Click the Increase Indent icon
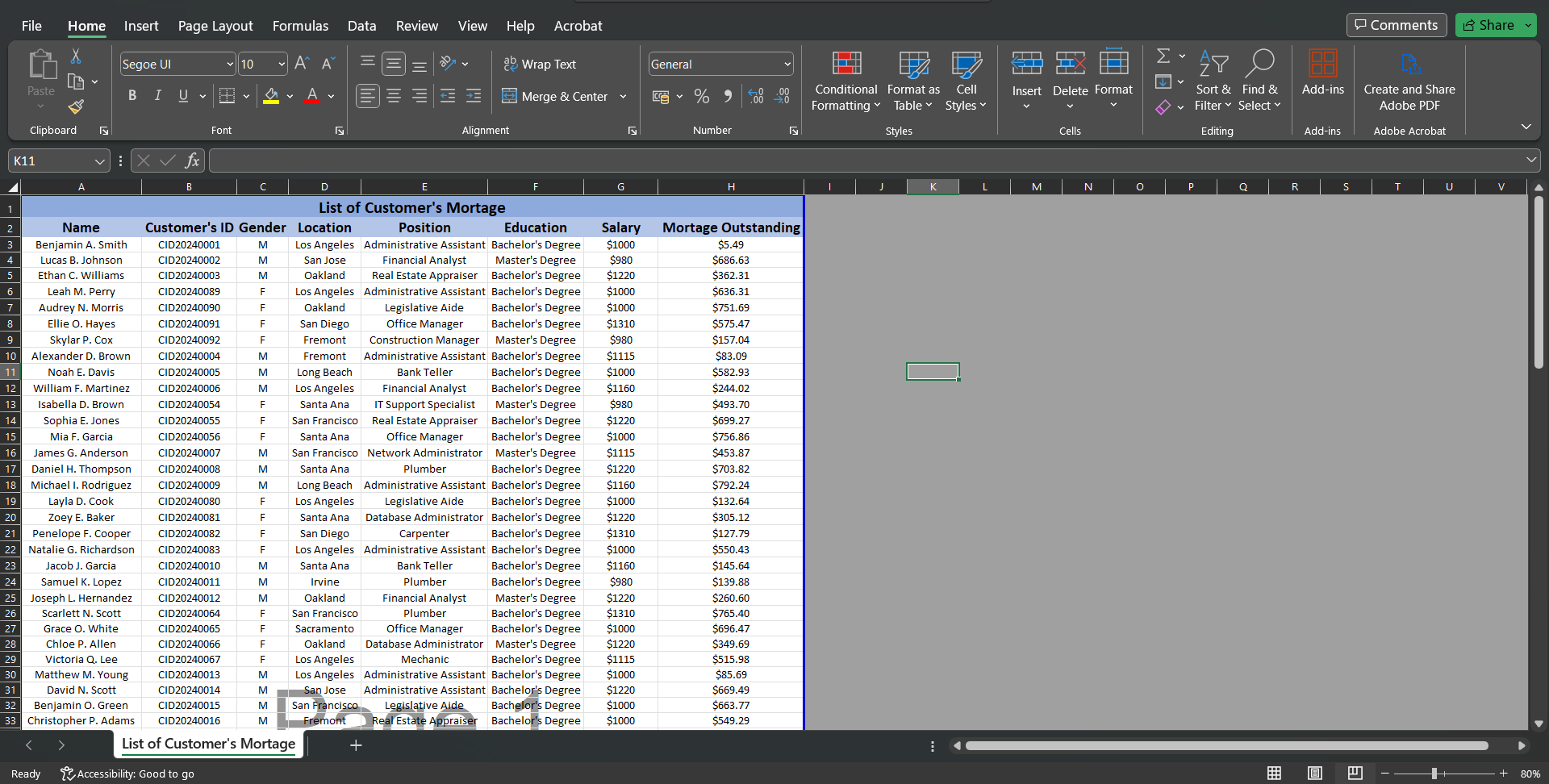Screen dimensions: 1549x784 474,96
